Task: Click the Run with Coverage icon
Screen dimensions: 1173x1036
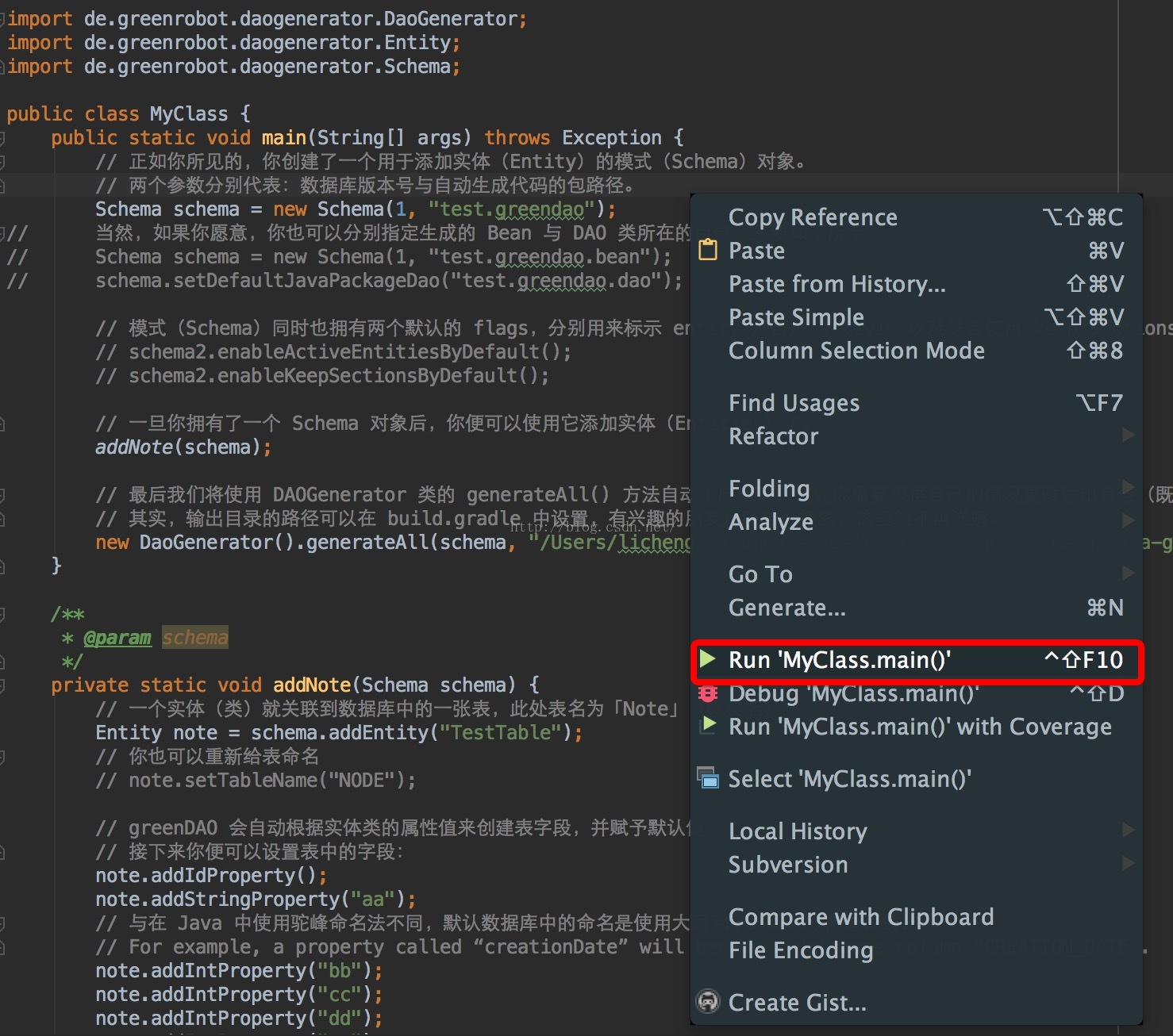Action: pos(708,726)
